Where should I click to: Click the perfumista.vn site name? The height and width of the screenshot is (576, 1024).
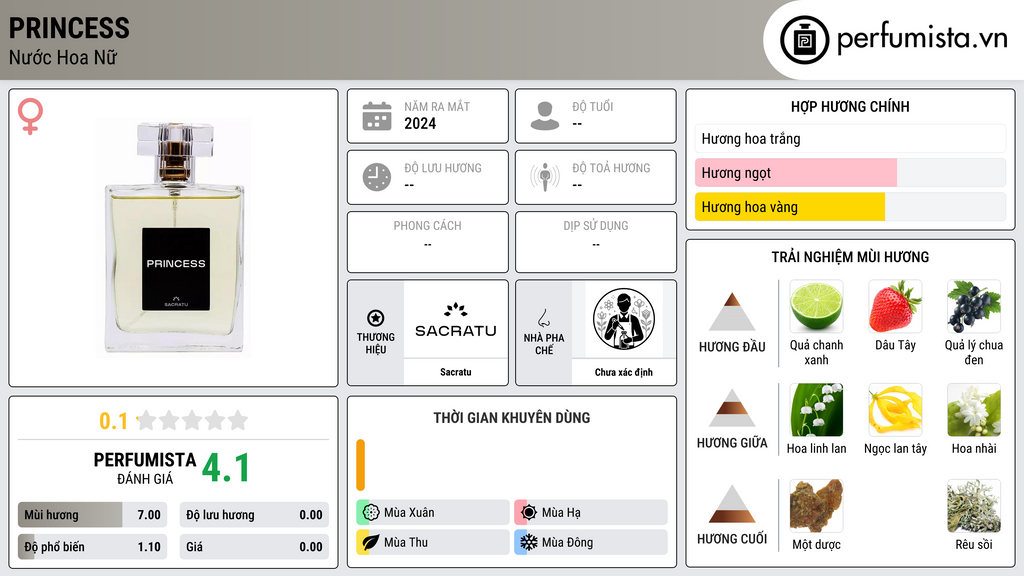pyautogui.click(x=922, y=38)
